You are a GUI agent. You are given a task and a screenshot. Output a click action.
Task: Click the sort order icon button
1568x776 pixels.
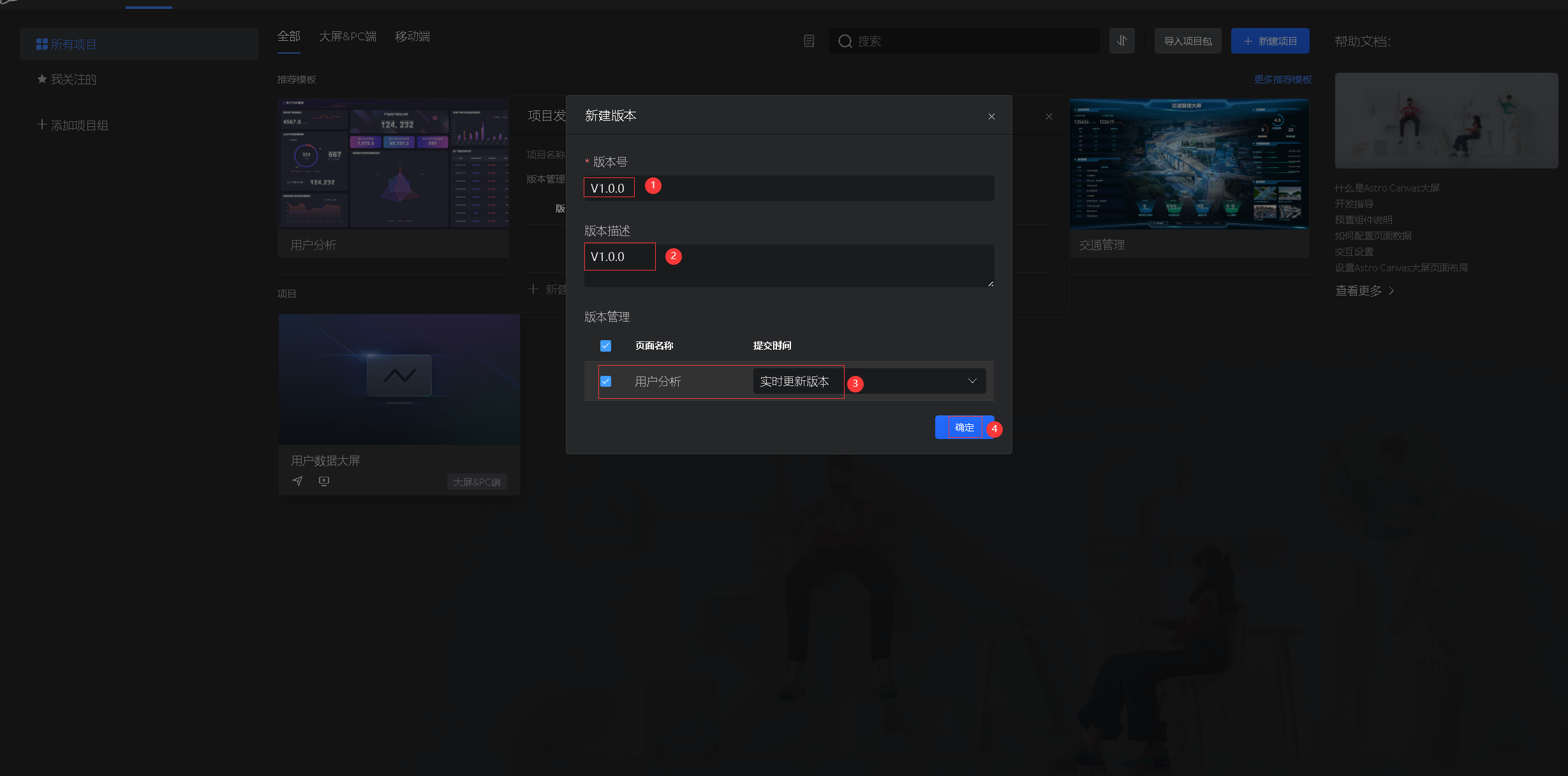pos(1121,41)
